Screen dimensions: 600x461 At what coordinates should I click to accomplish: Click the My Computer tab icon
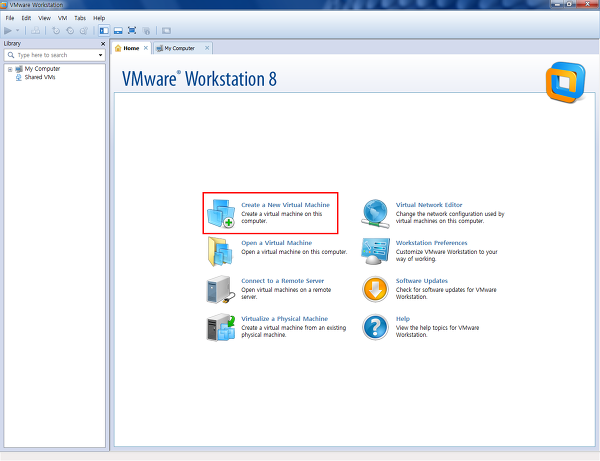tap(160, 48)
